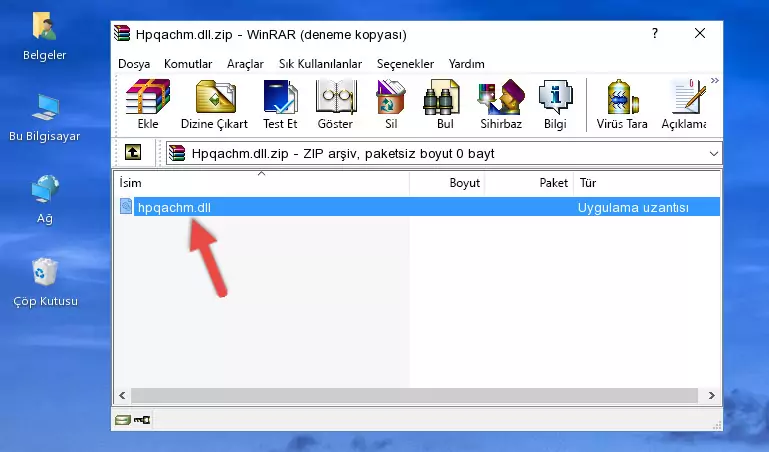Open the Dosya menu
769x452 pixels.
pos(134,64)
